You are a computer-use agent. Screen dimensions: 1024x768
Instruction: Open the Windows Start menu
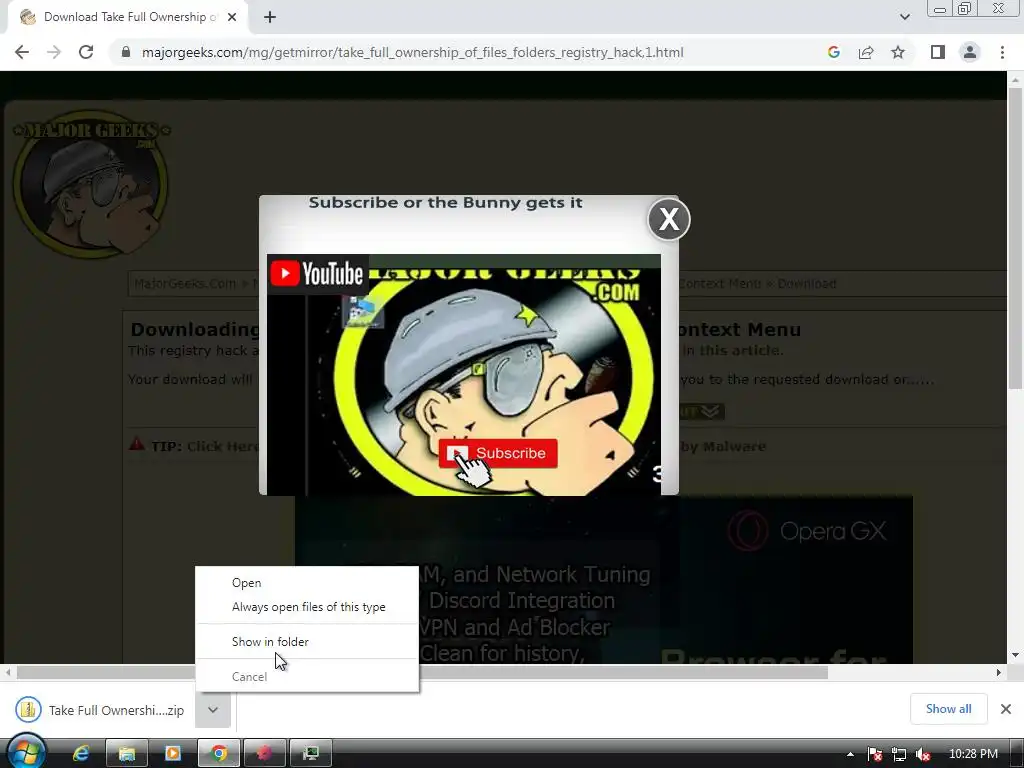pyautogui.click(x=25, y=752)
